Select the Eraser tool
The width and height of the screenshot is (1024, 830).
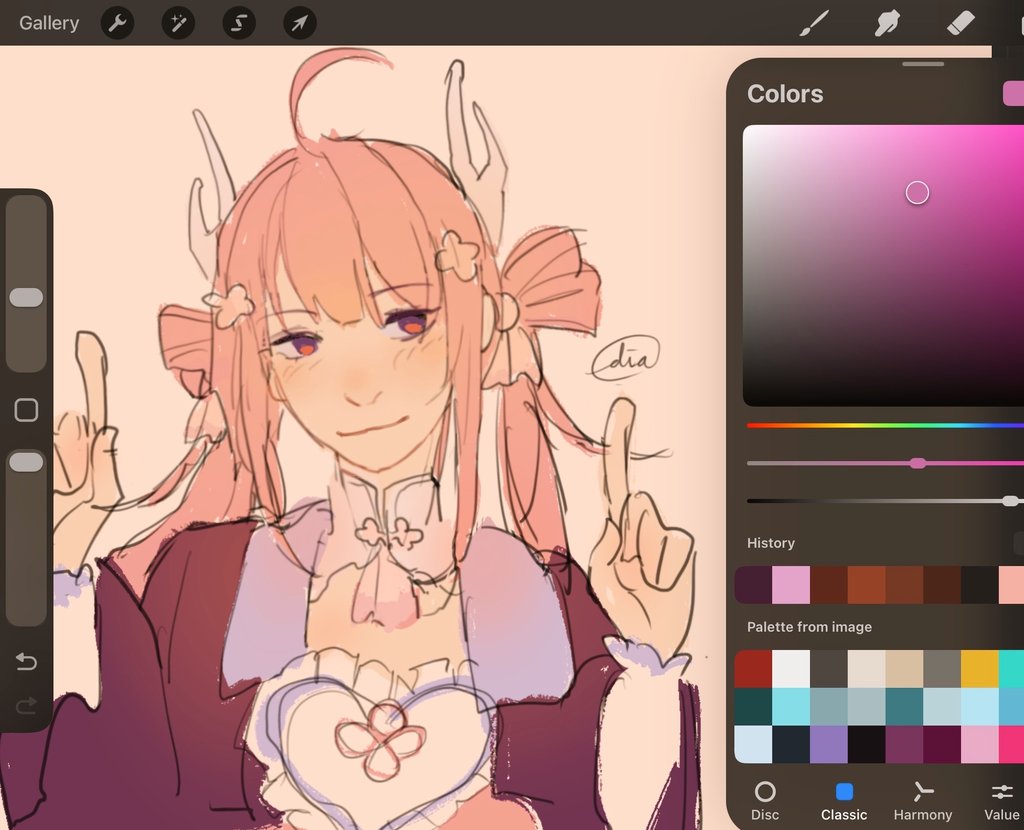[961, 23]
